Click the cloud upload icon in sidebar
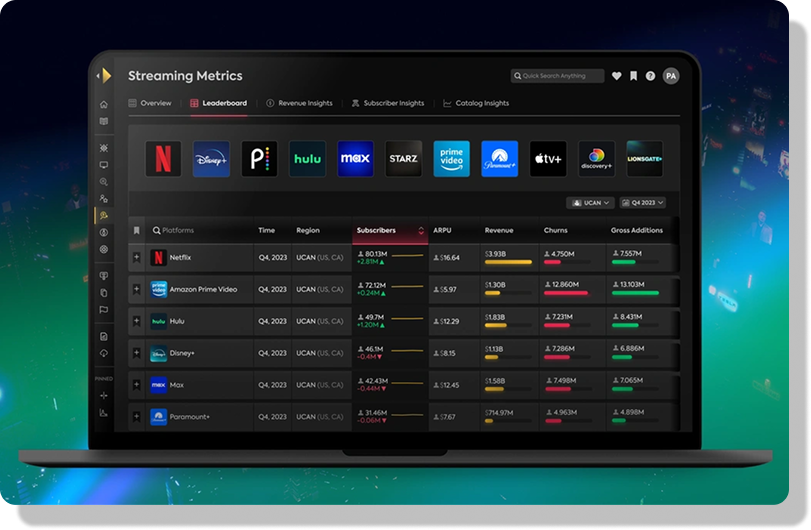 click(x=104, y=354)
